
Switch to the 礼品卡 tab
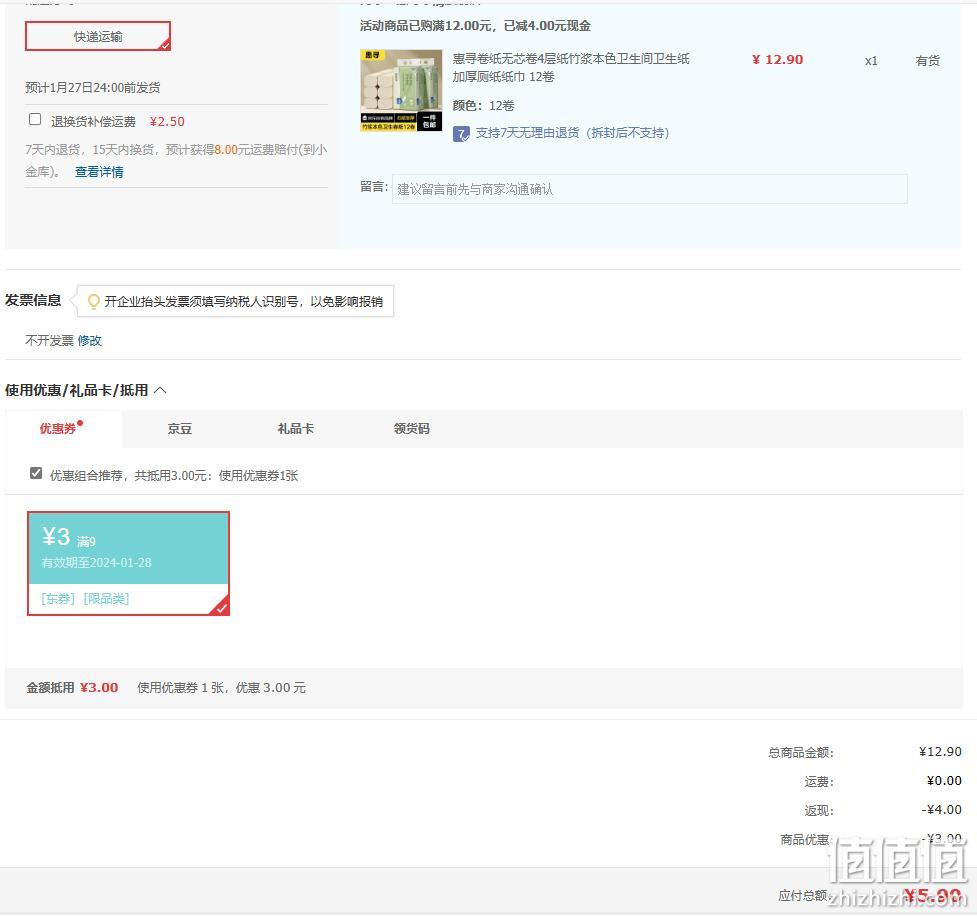pos(295,429)
